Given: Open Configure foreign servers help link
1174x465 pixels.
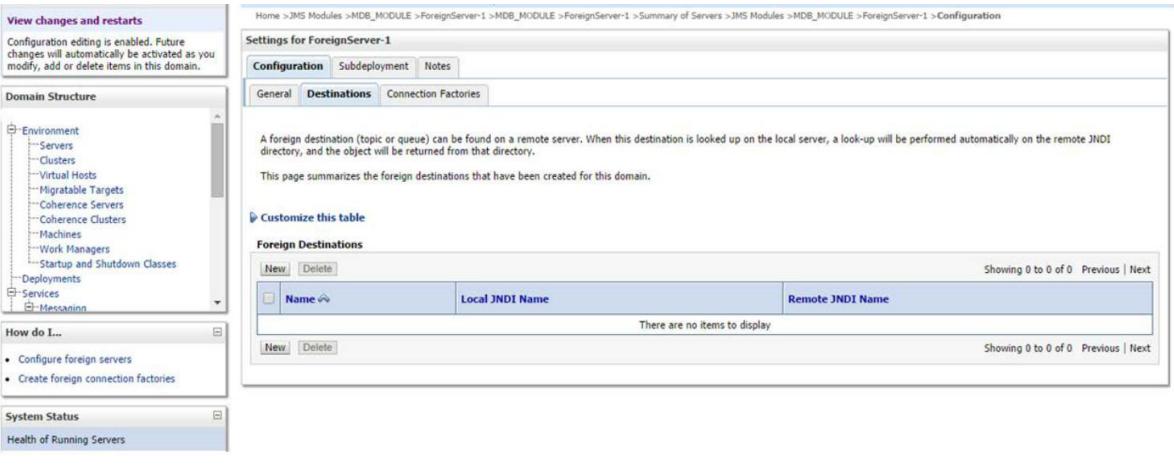Looking at the screenshot, I should point(75,359).
